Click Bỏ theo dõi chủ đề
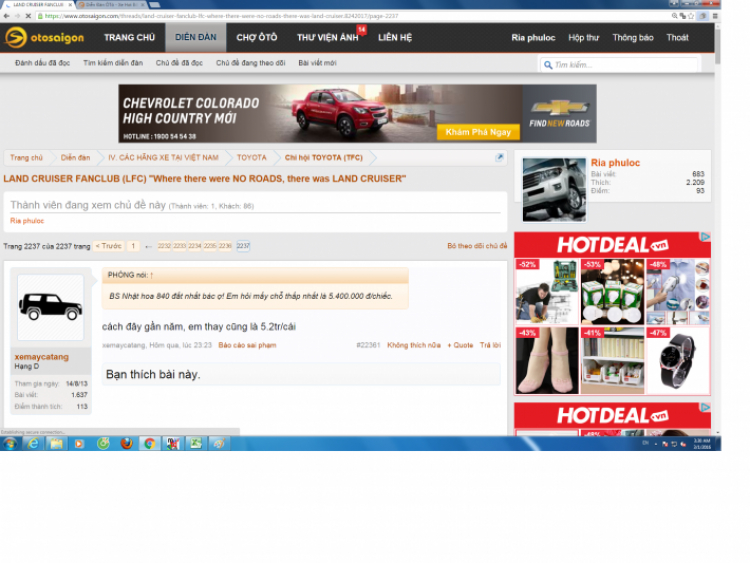Viewport: 750px width, 563px height. tap(477, 245)
